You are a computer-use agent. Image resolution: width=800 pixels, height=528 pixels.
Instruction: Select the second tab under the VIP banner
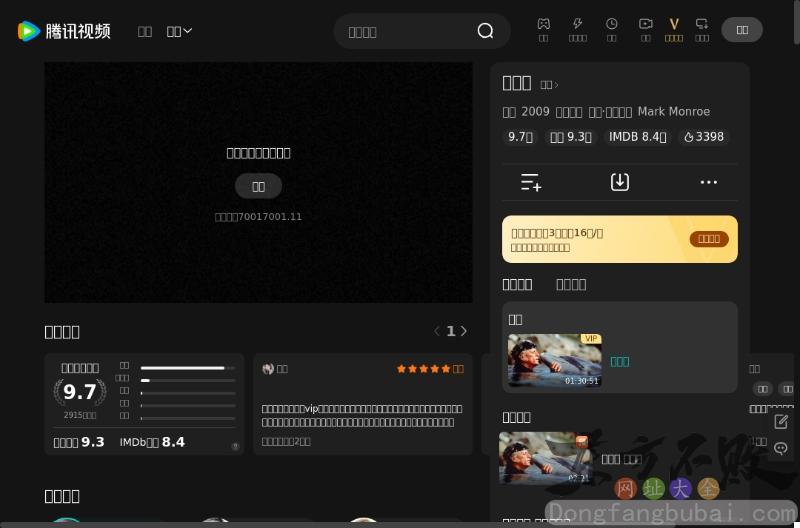coord(570,284)
